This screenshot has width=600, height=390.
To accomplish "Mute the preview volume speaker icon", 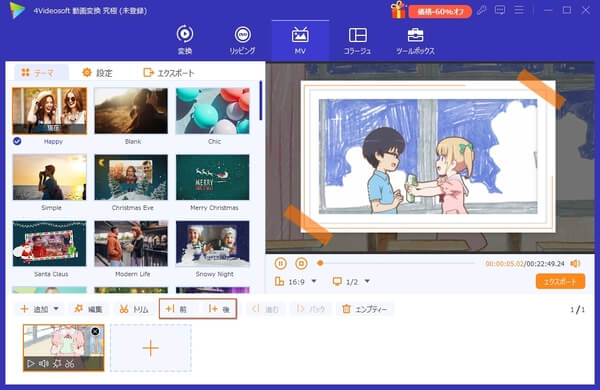I will (x=575, y=263).
